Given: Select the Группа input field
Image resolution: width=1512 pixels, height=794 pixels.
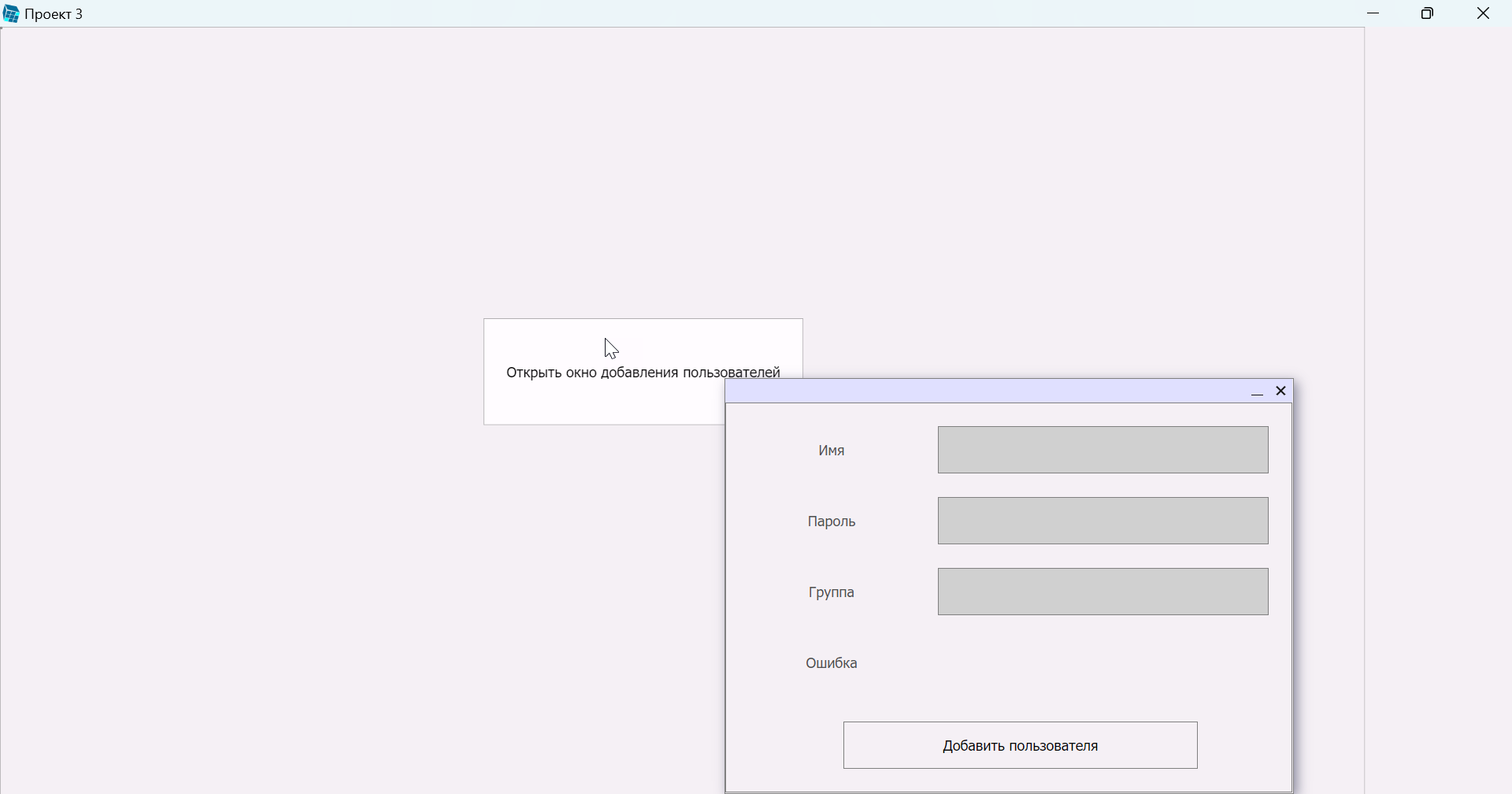Looking at the screenshot, I should (x=1102, y=592).
